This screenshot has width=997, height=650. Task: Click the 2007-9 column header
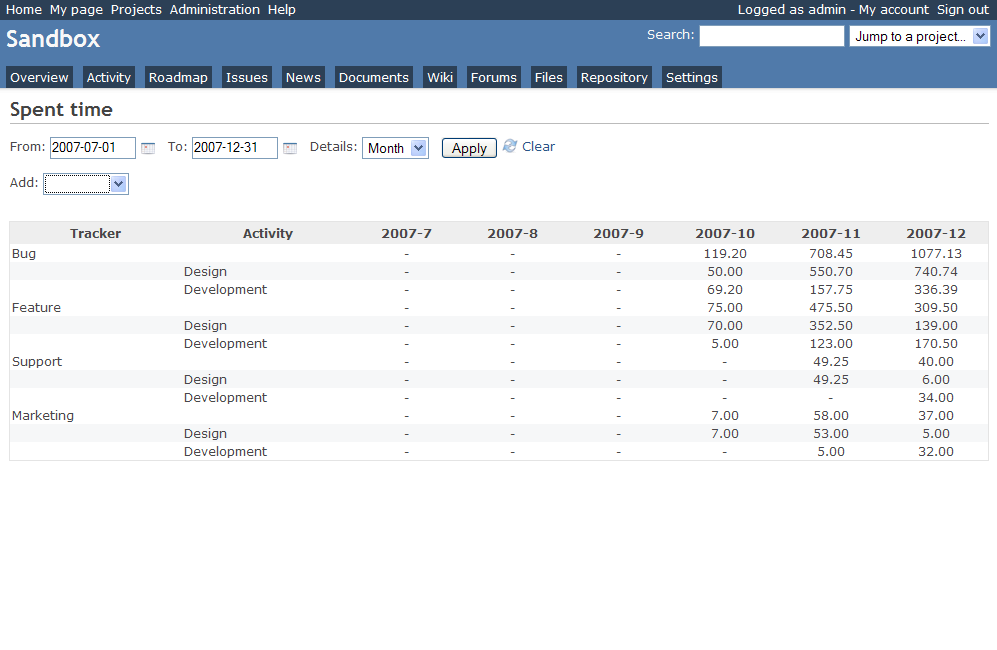pos(618,233)
